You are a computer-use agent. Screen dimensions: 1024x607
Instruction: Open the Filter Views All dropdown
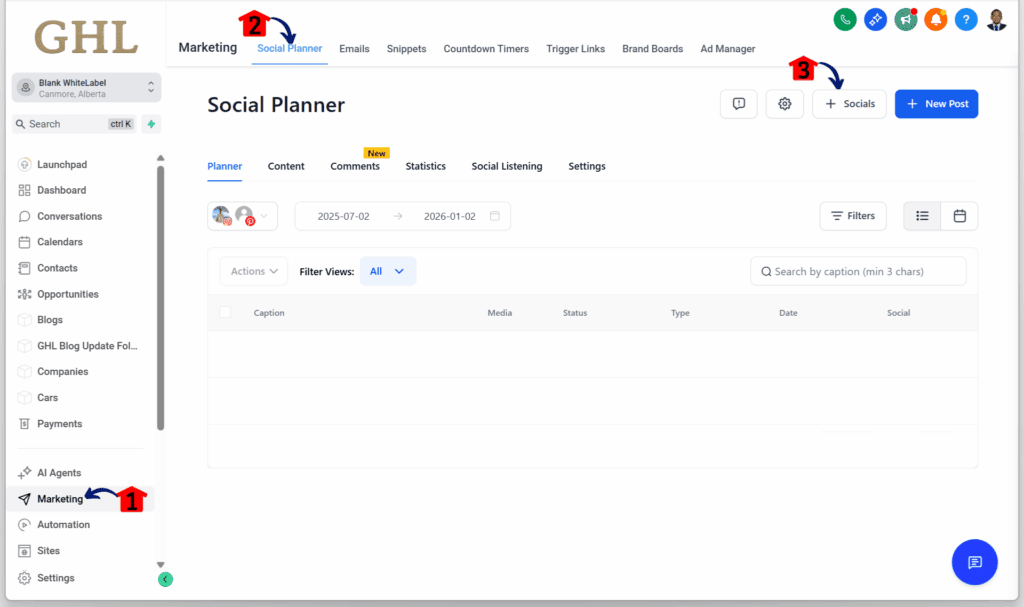388,270
